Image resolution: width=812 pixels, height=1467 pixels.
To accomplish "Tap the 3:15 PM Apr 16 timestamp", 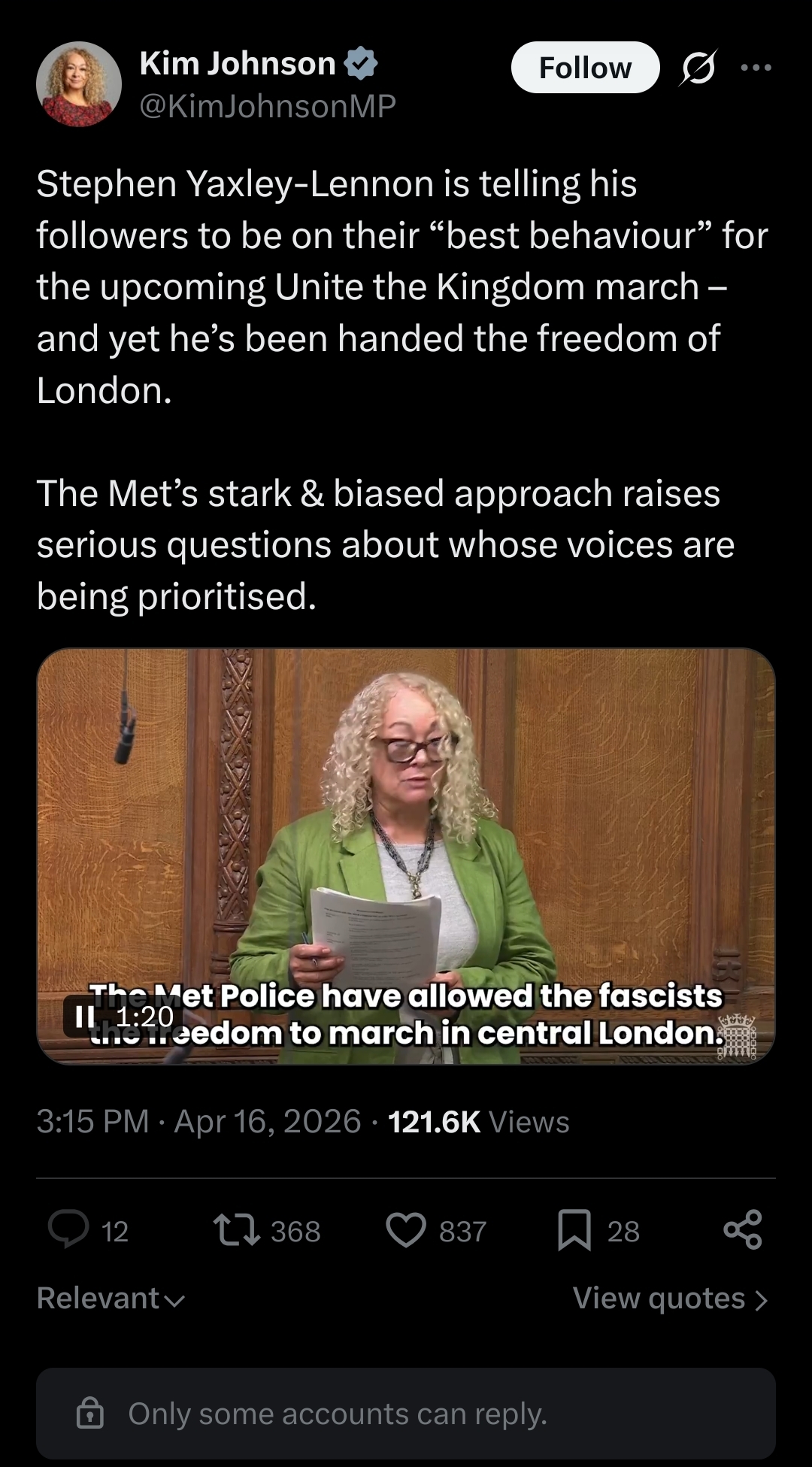I will pyautogui.click(x=199, y=1122).
